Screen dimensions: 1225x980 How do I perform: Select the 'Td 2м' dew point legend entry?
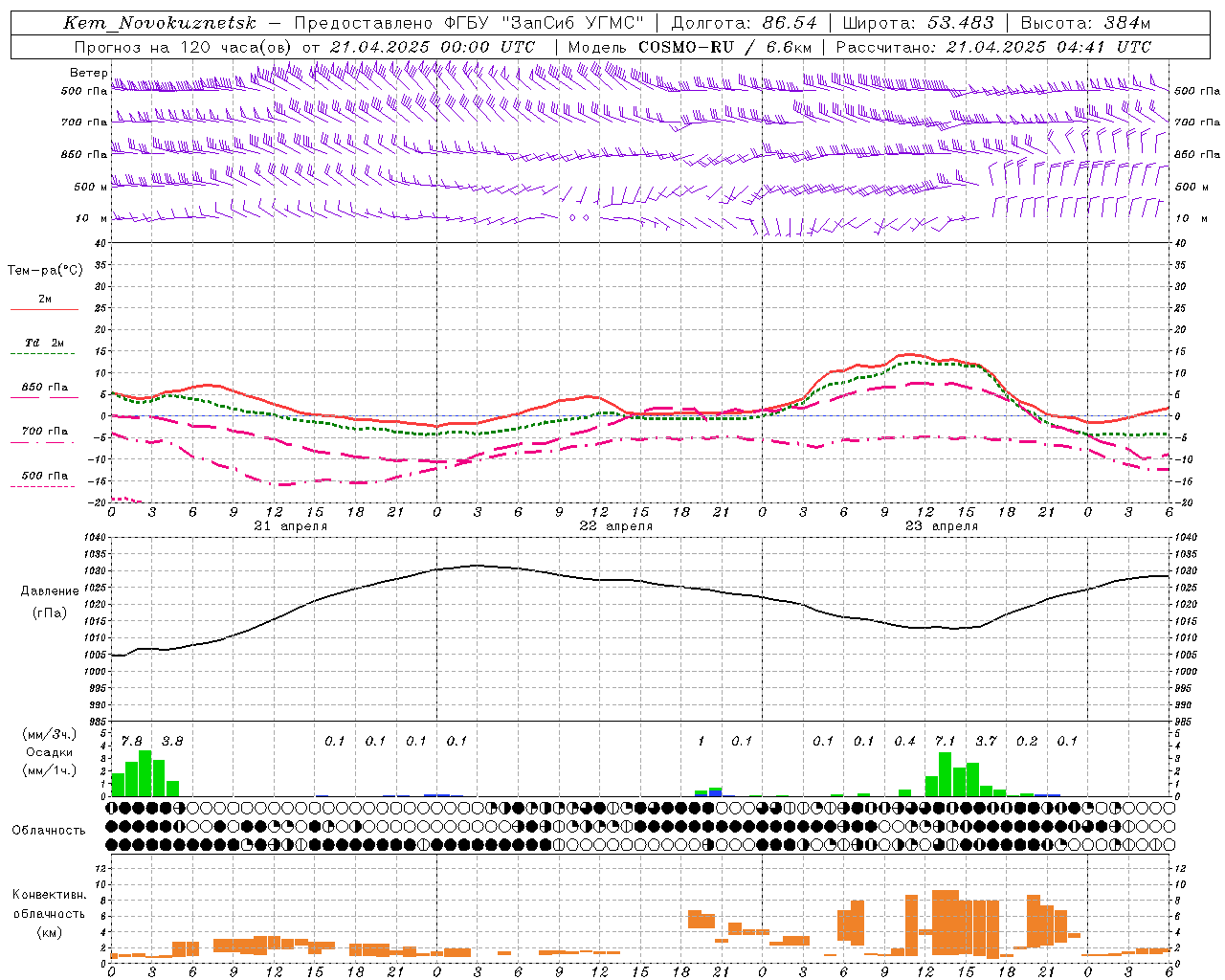[x=45, y=343]
